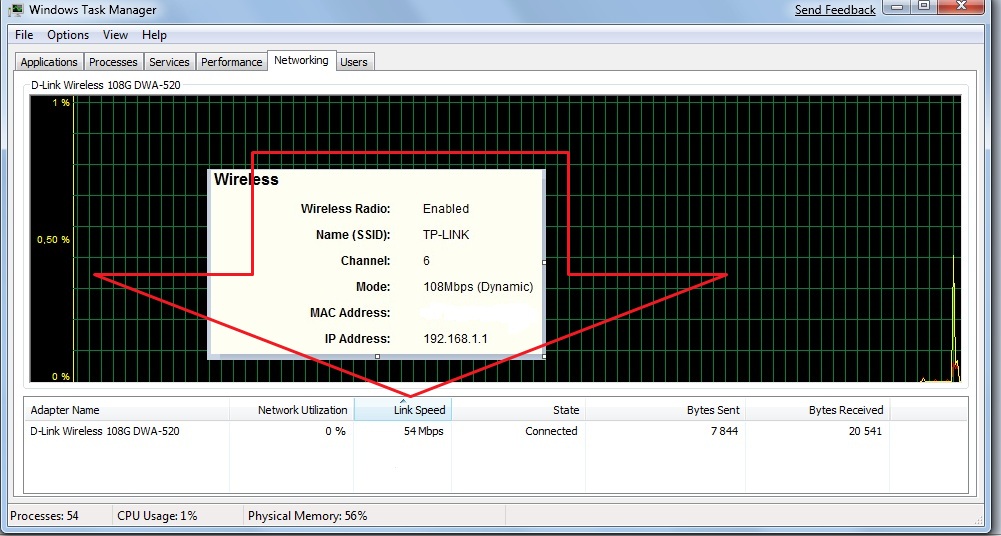The width and height of the screenshot is (1001, 536).
Task: Click the Connected state cell
Action: click(x=551, y=431)
